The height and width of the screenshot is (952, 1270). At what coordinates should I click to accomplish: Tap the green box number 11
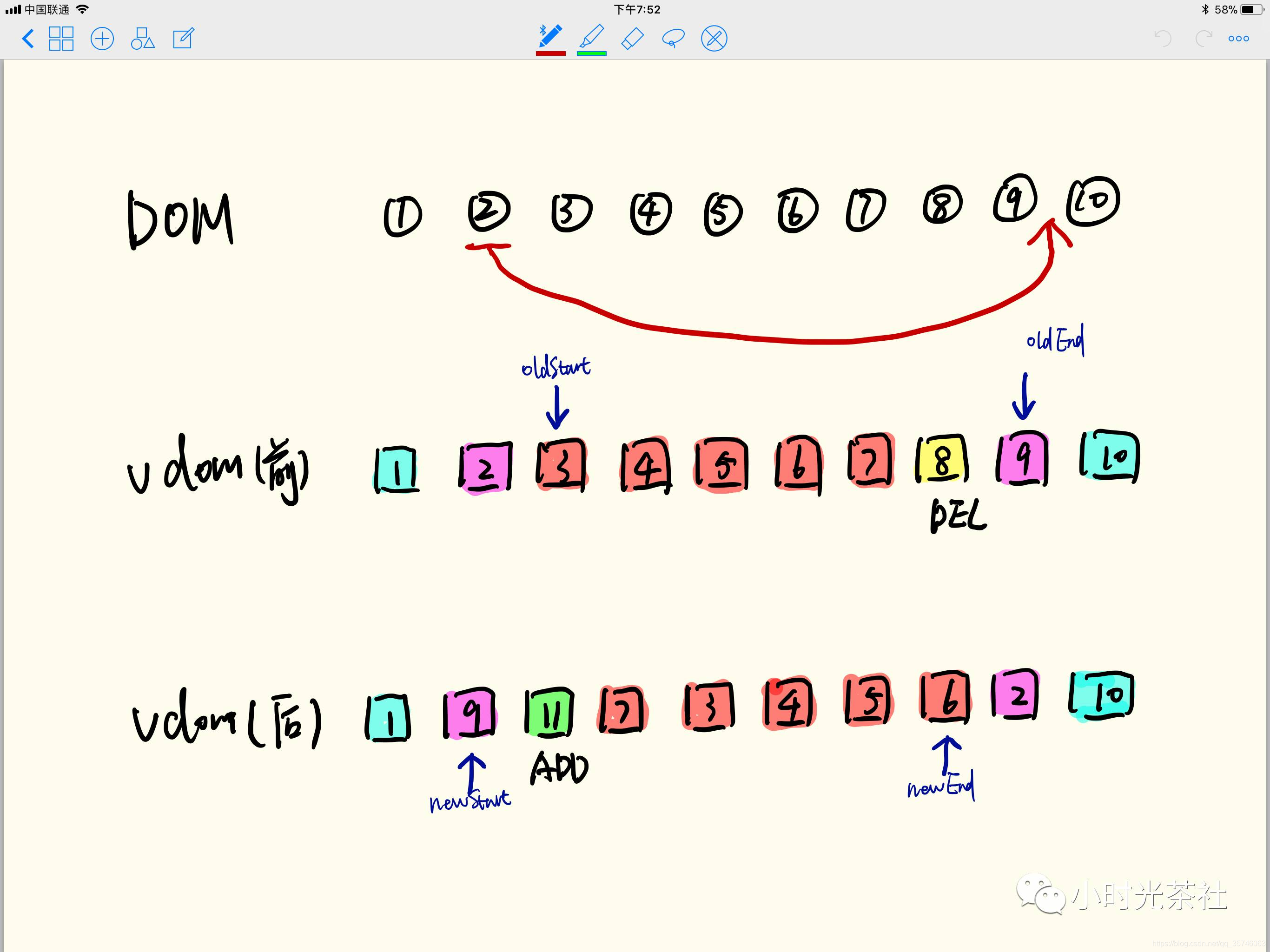(x=549, y=713)
